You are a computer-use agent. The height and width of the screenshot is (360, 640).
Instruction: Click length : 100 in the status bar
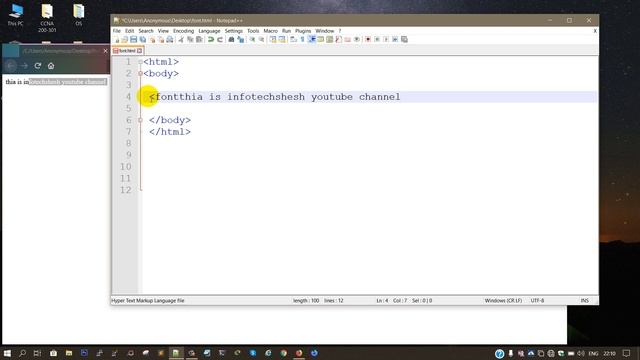pyautogui.click(x=306, y=300)
